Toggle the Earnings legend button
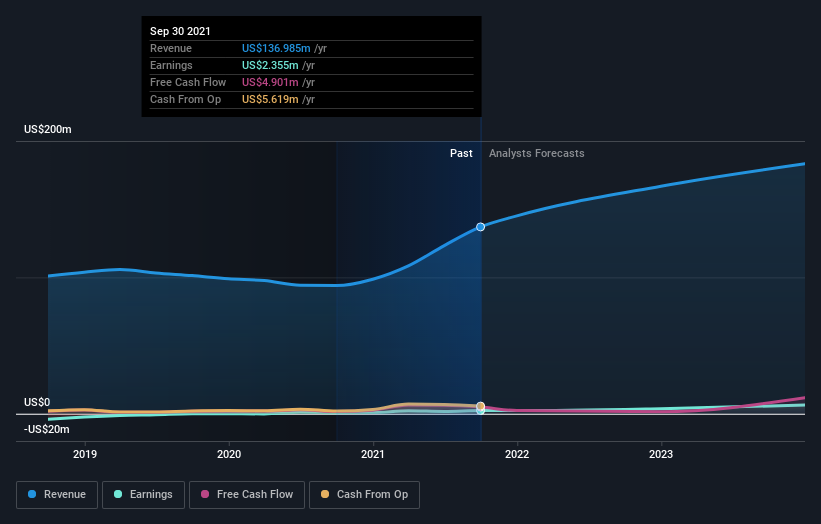821x524 pixels. pos(143,495)
